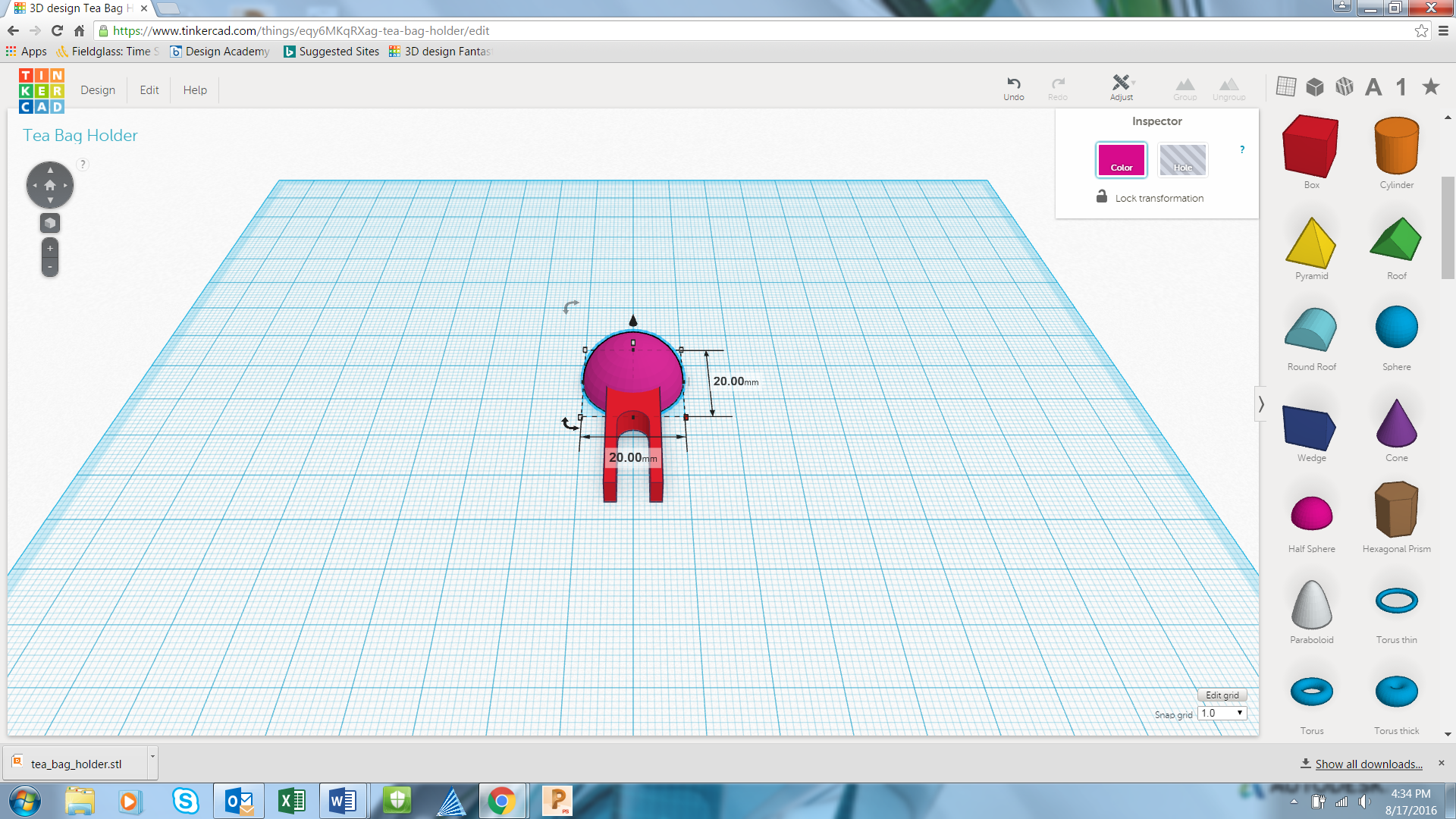Open Excel from the taskbar
This screenshot has height=819, width=1456.
[x=291, y=801]
